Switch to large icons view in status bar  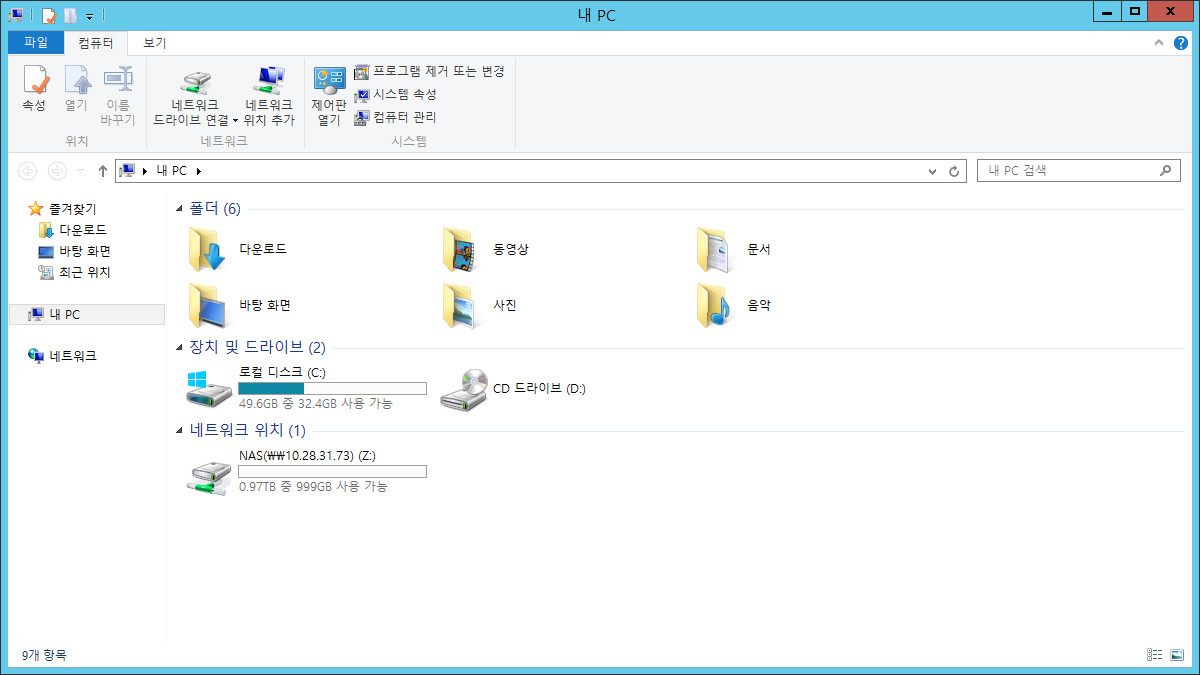1176,655
